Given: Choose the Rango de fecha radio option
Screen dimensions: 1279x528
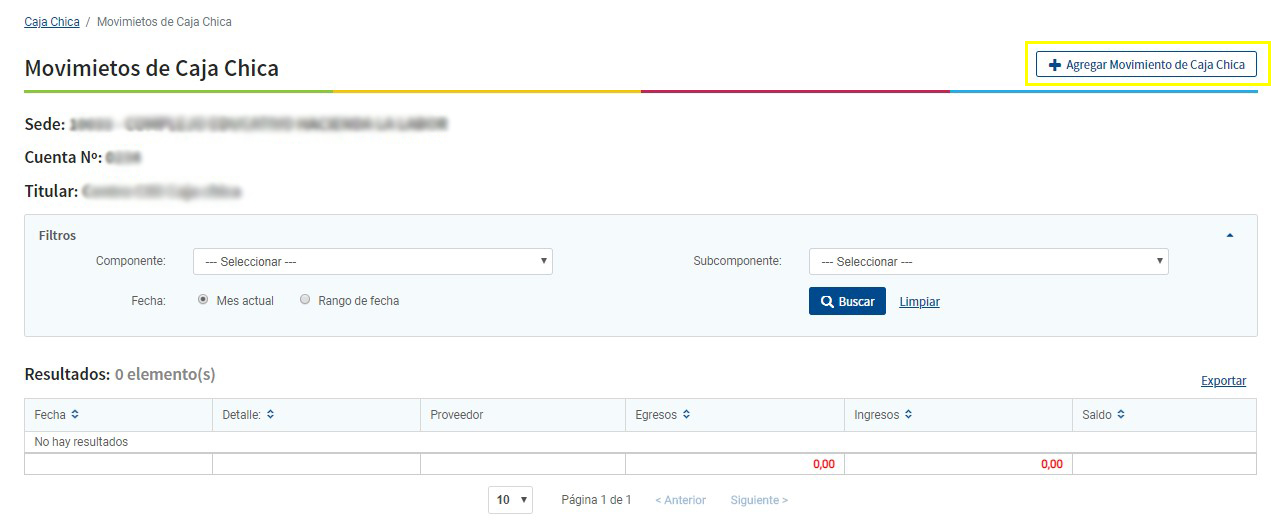Looking at the screenshot, I should coord(305,300).
